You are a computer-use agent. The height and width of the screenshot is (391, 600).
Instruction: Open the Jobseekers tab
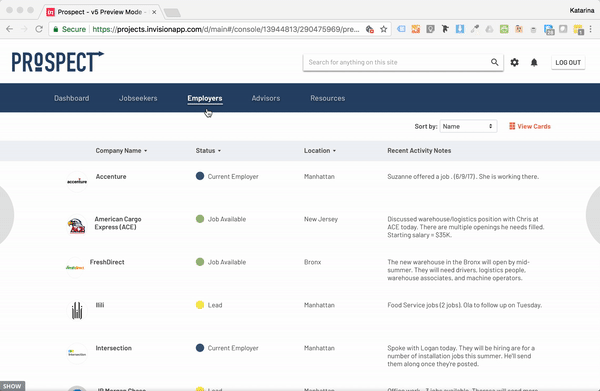pos(138,98)
